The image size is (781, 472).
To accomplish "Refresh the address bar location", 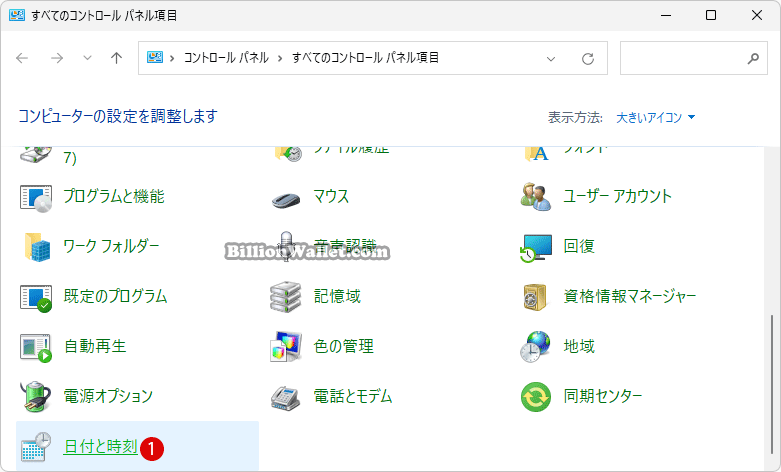I will [588, 59].
